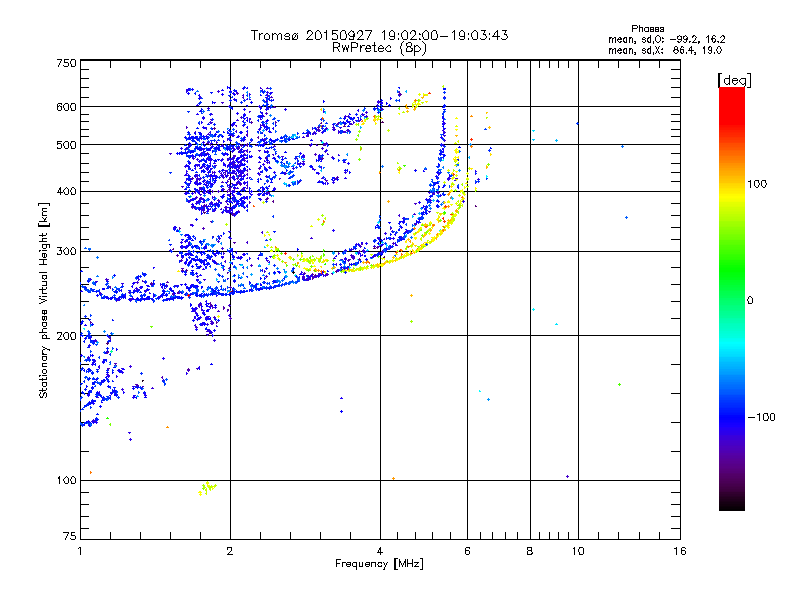Image resolution: width=800 pixels, height=600 pixels.
Task: Click the x-axis tick label '16'
Action: (680, 551)
